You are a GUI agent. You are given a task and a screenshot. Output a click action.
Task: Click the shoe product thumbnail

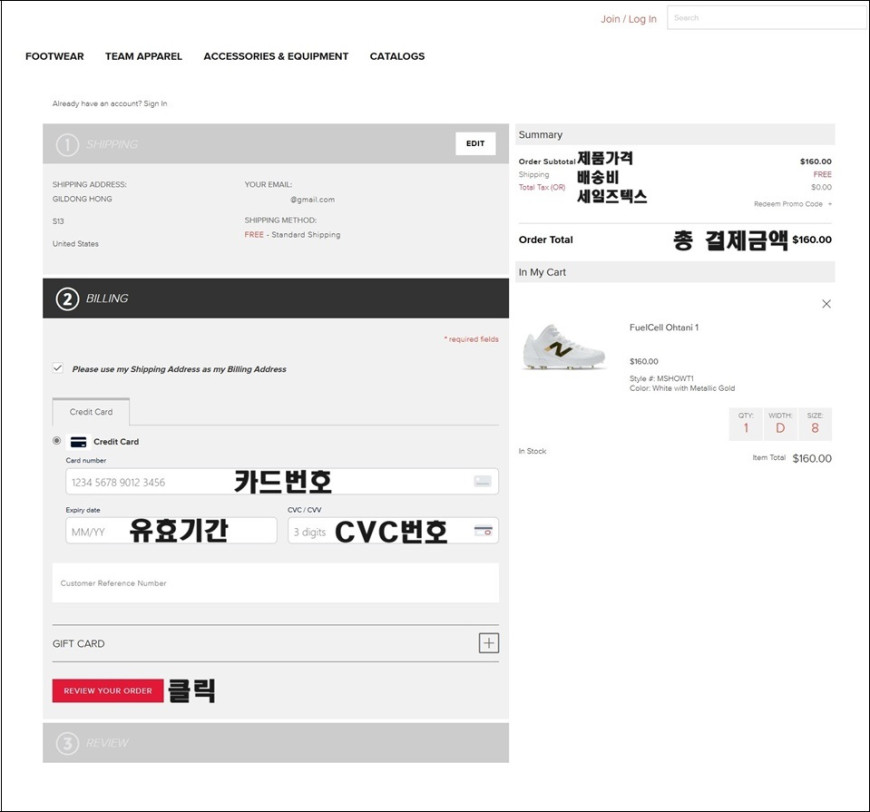tap(563, 347)
